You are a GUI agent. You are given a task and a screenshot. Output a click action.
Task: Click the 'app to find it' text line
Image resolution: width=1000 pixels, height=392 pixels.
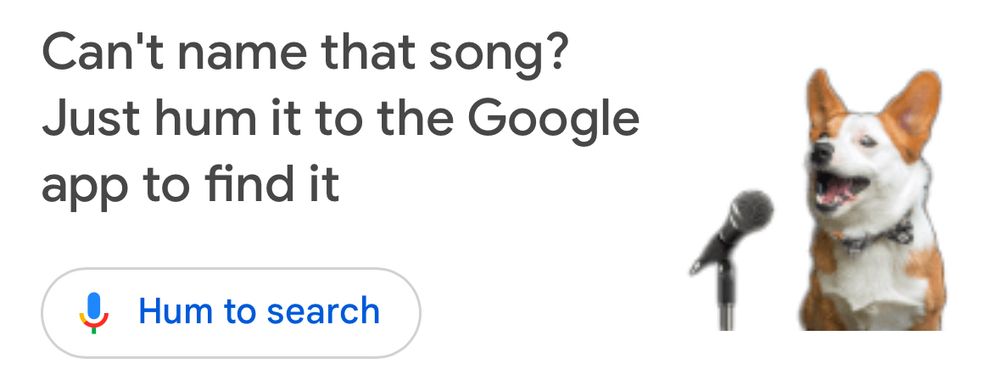pos(191,184)
